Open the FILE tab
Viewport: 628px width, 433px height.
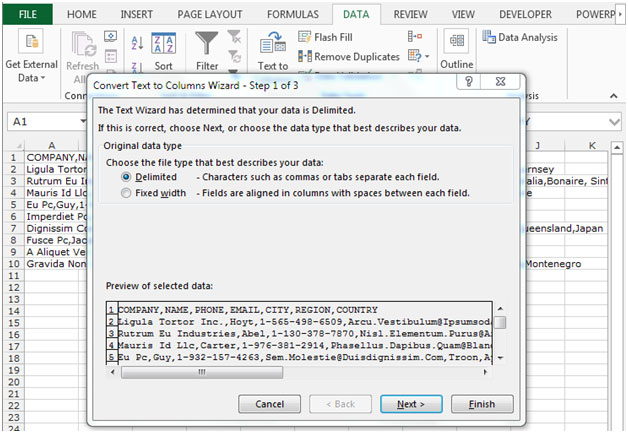(x=28, y=14)
